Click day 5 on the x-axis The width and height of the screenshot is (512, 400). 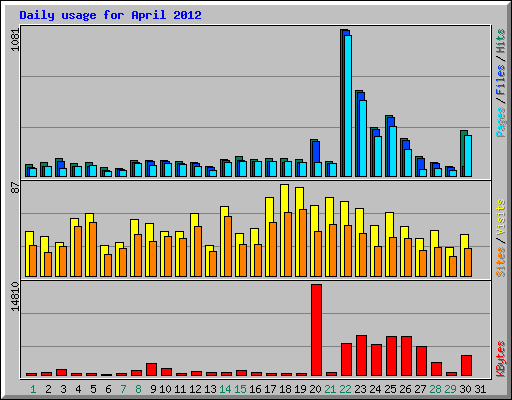(x=93, y=389)
